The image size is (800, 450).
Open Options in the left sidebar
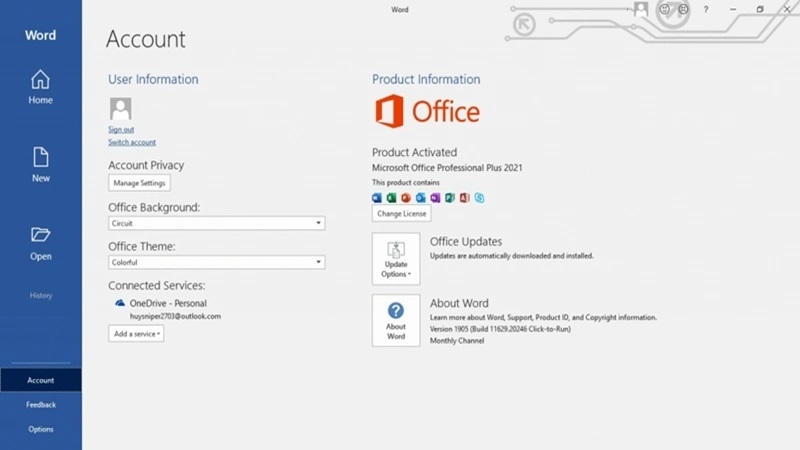pos(41,429)
